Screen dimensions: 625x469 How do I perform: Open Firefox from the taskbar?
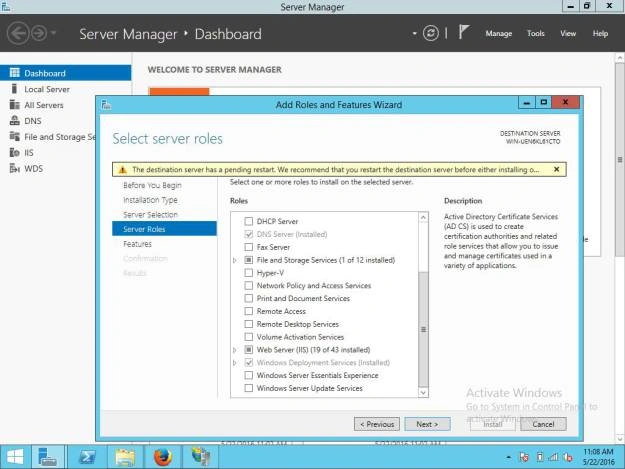tap(163, 457)
